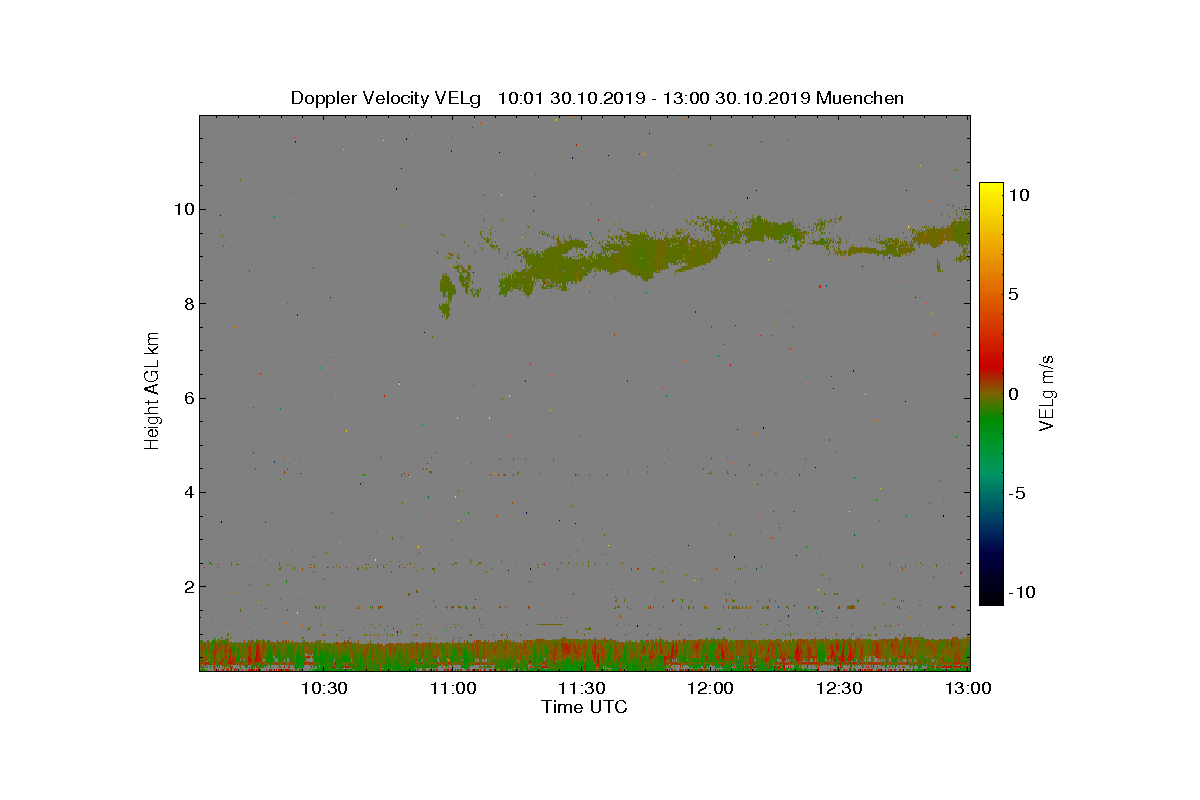Click the '11:00' time axis label

click(453, 688)
